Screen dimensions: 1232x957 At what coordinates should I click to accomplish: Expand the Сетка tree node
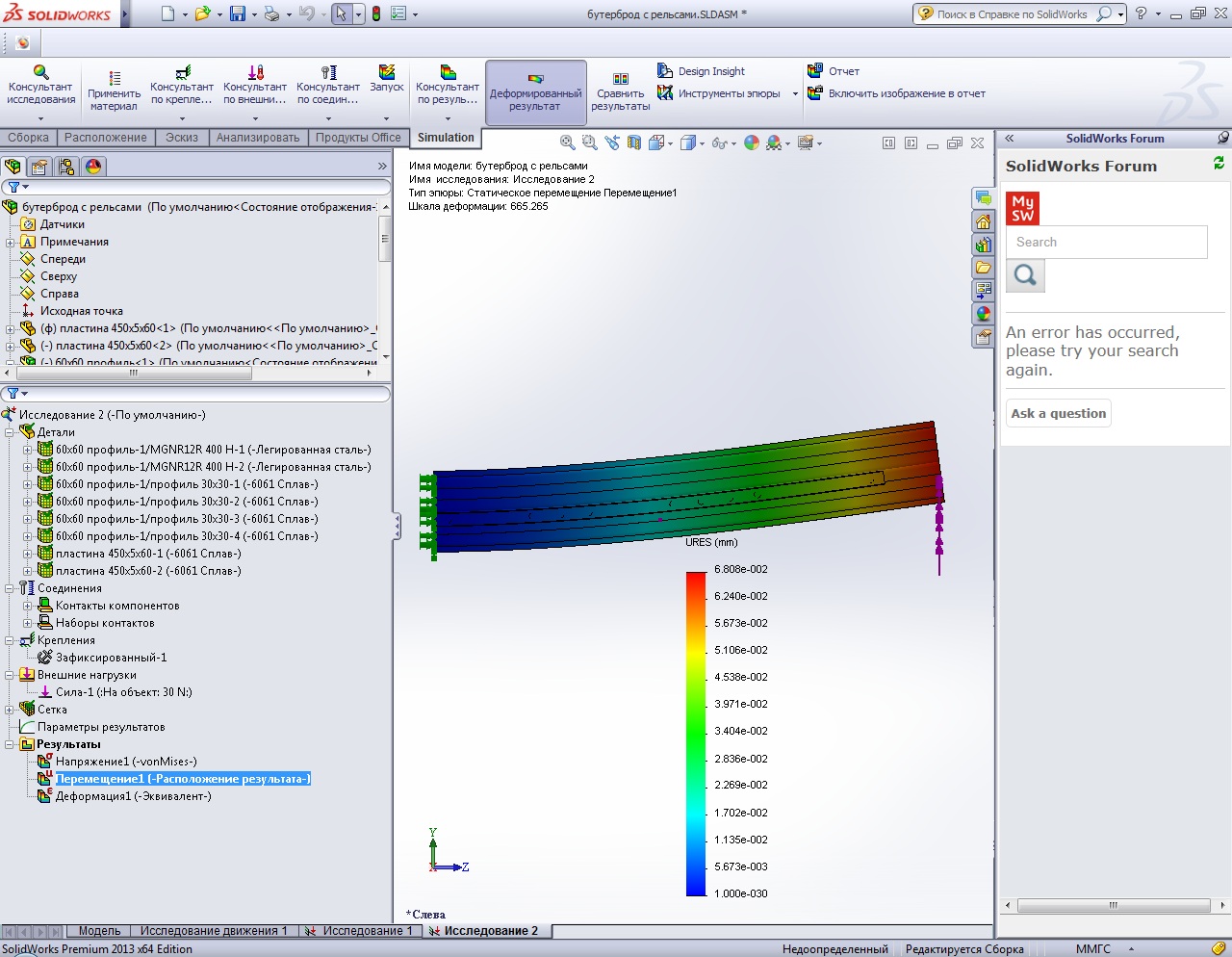coord(10,710)
